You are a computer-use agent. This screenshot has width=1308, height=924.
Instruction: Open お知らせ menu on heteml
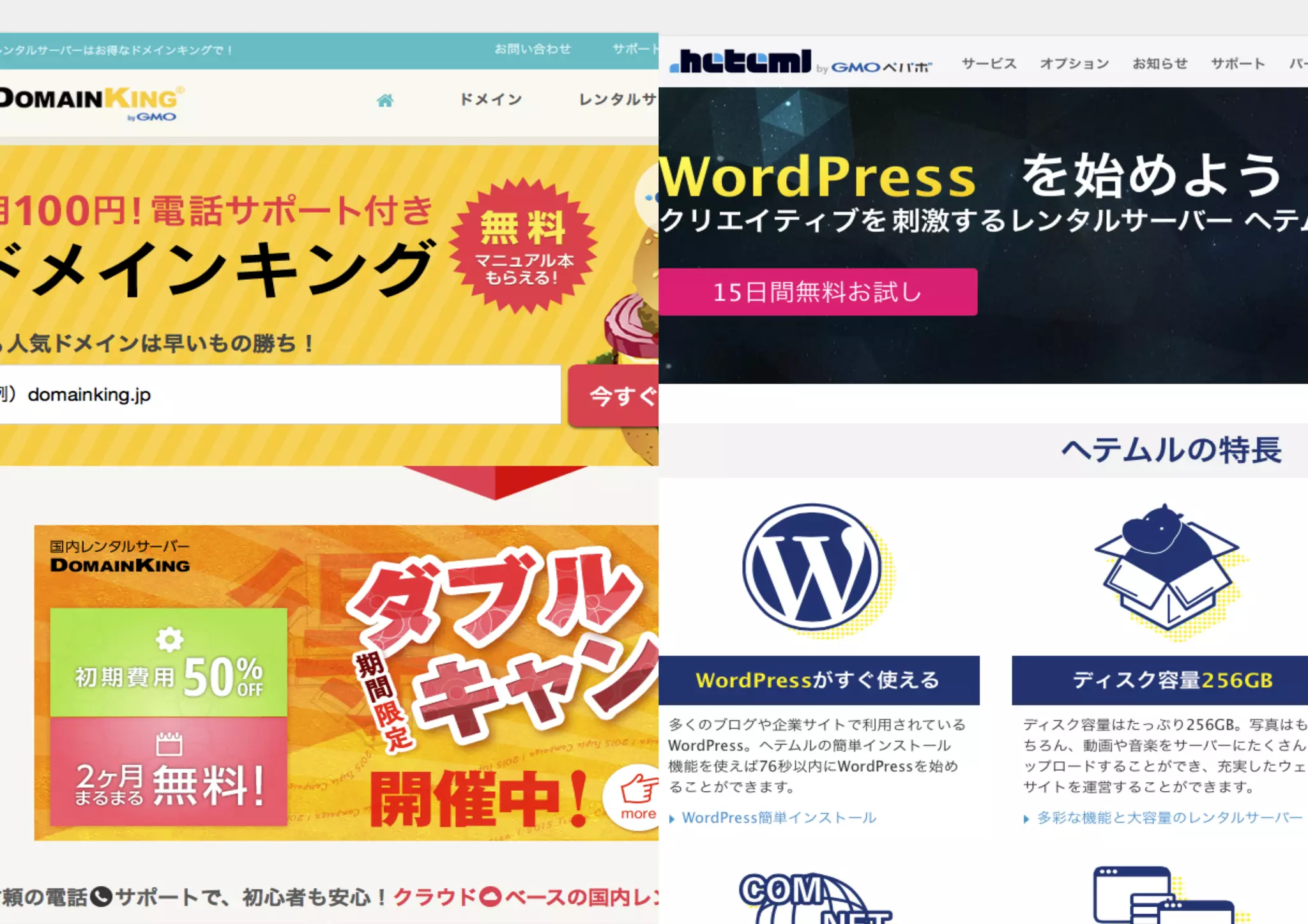(1160, 64)
